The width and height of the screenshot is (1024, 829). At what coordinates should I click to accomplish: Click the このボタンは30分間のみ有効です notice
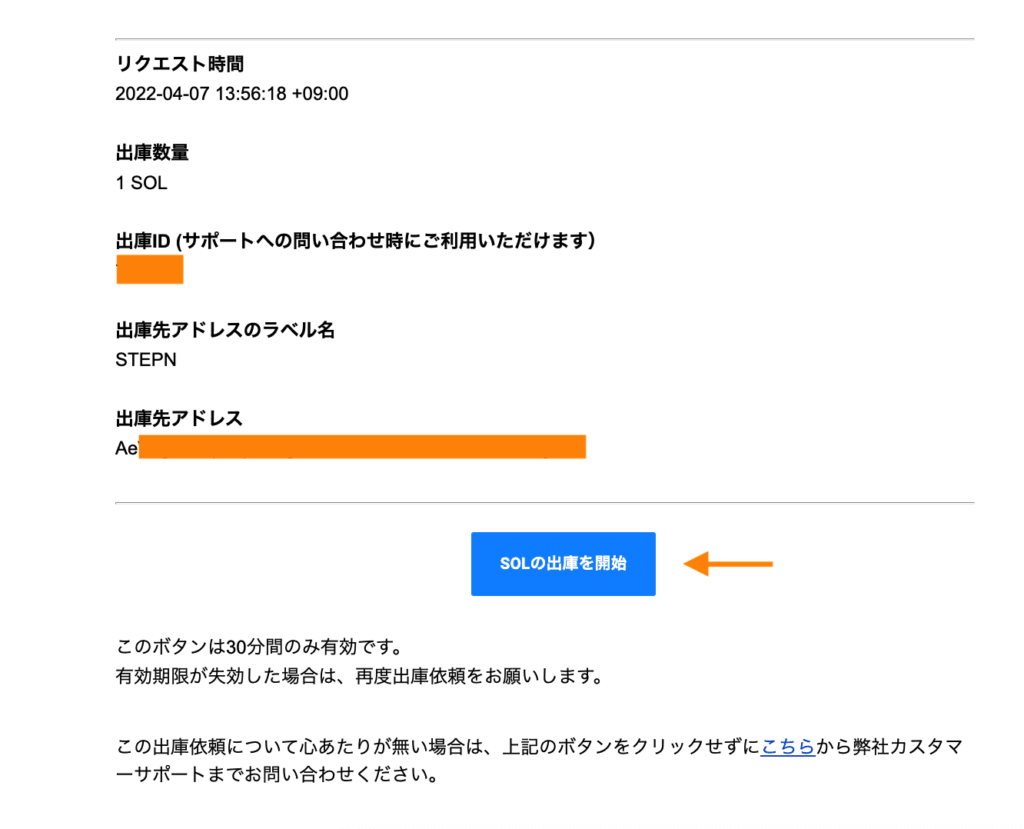point(259,647)
